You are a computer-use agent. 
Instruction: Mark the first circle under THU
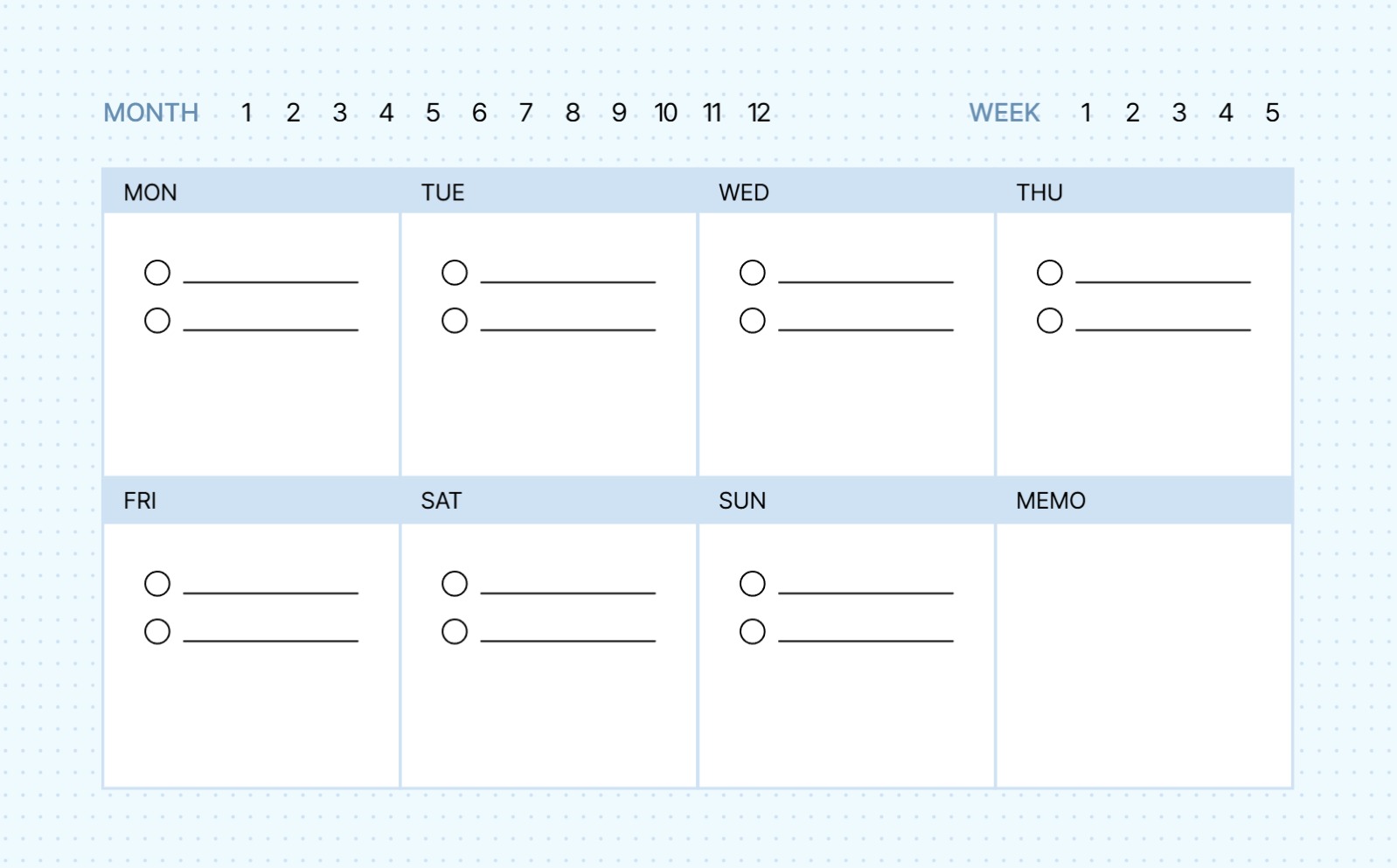pyautogui.click(x=1050, y=273)
